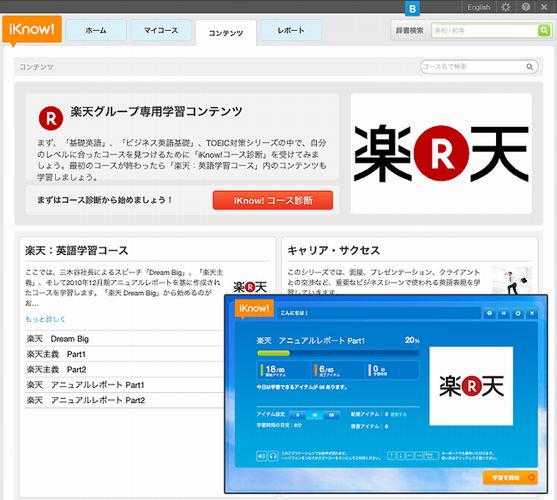Click the iKnow! logo in the popup window
The image size is (557, 500).
click(254, 308)
